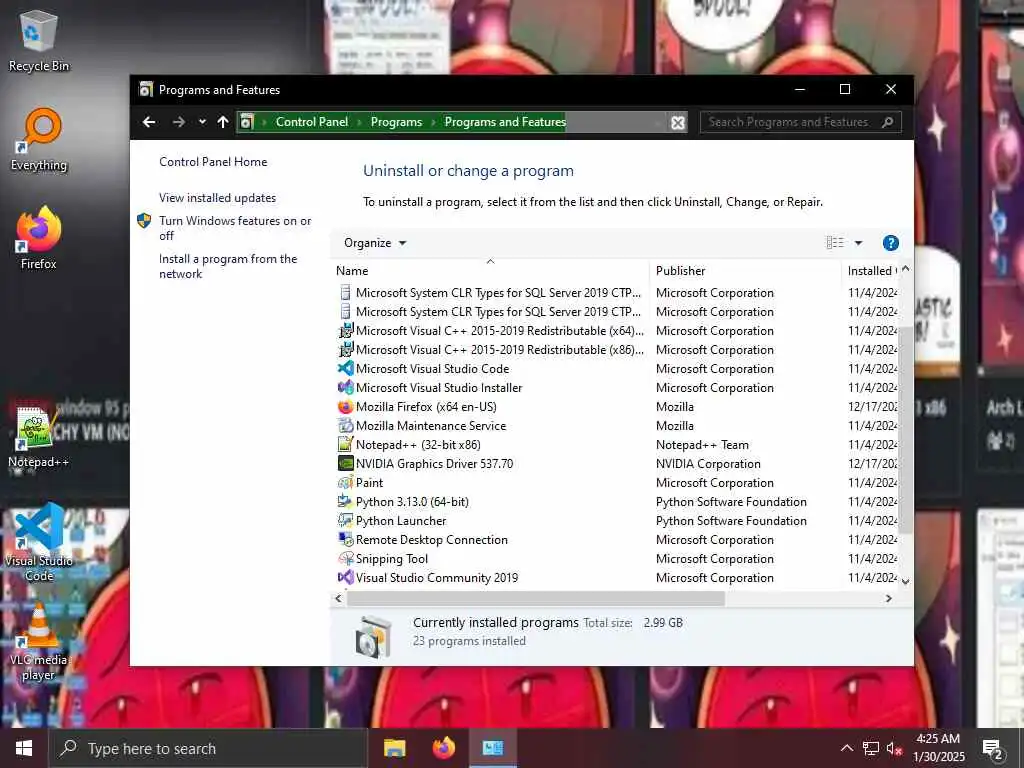
Task: Open File Explorer from the taskbar
Action: coord(394,748)
